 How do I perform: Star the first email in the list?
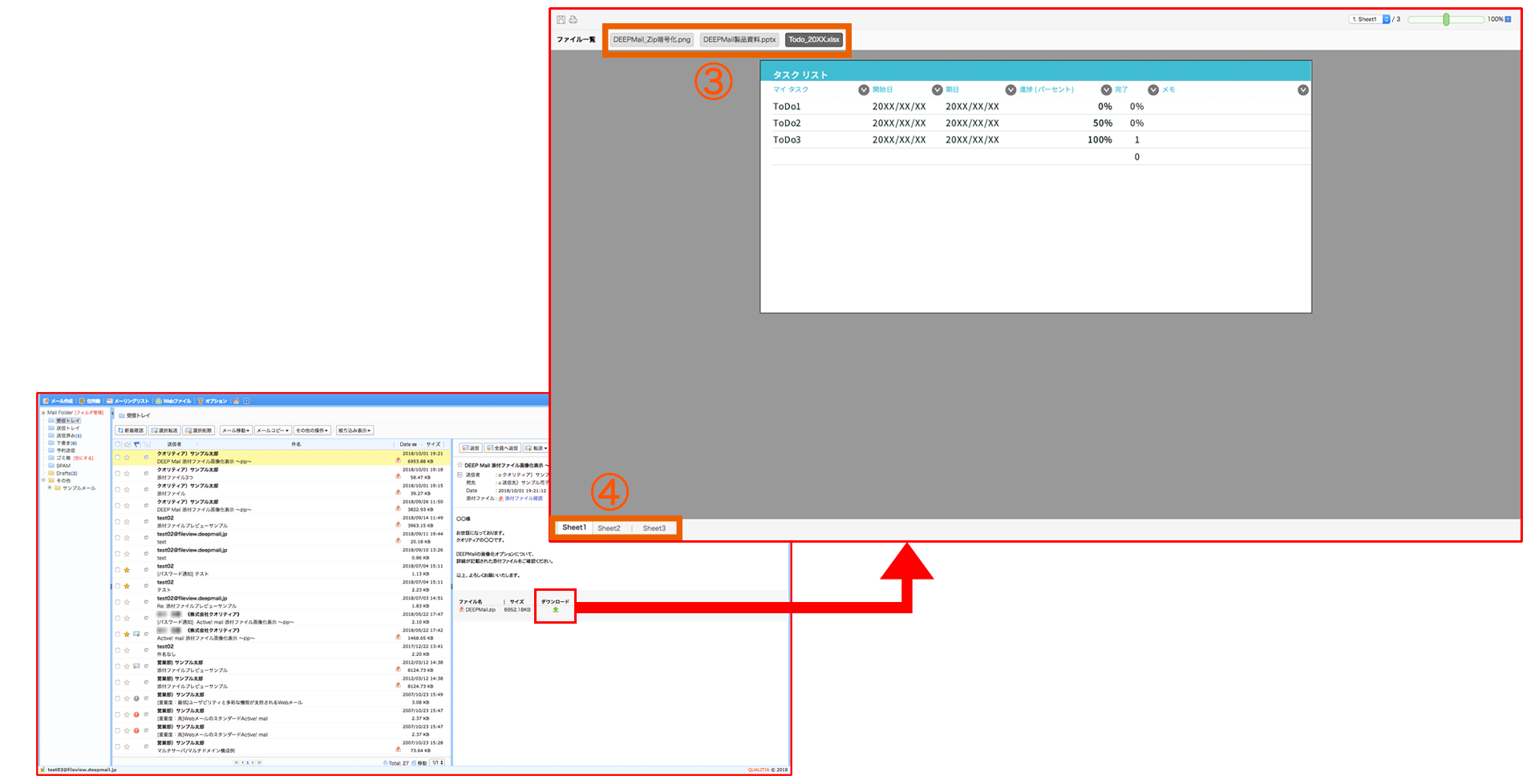click(x=127, y=458)
